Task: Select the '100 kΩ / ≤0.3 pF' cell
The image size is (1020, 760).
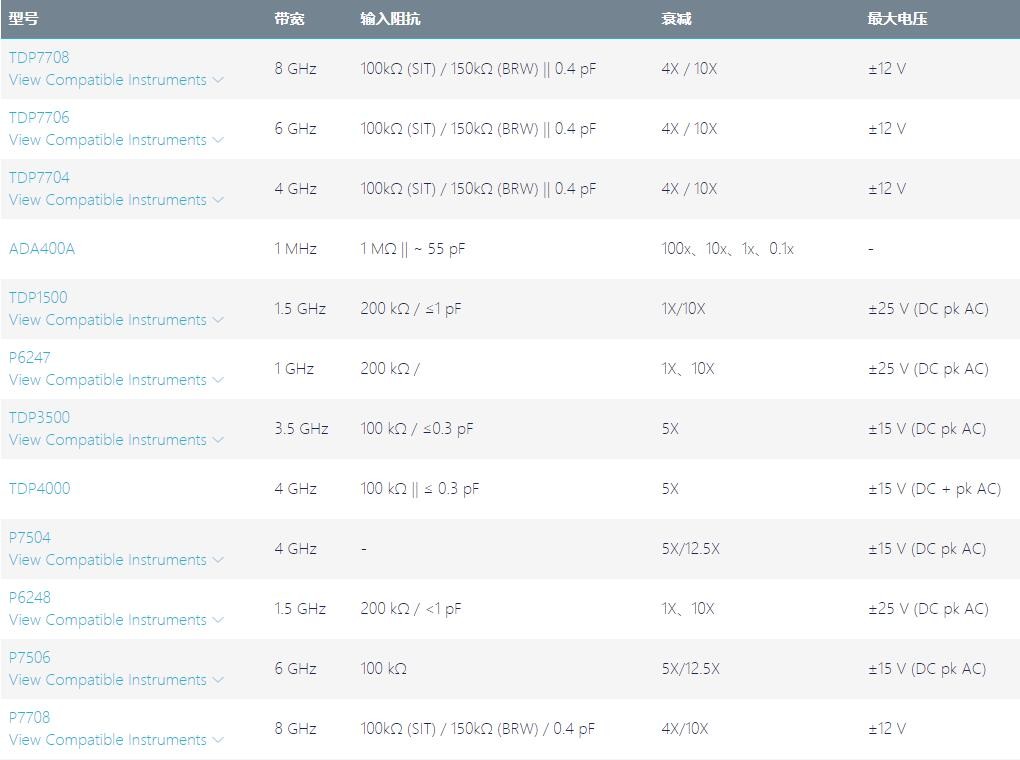Action: [417, 429]
